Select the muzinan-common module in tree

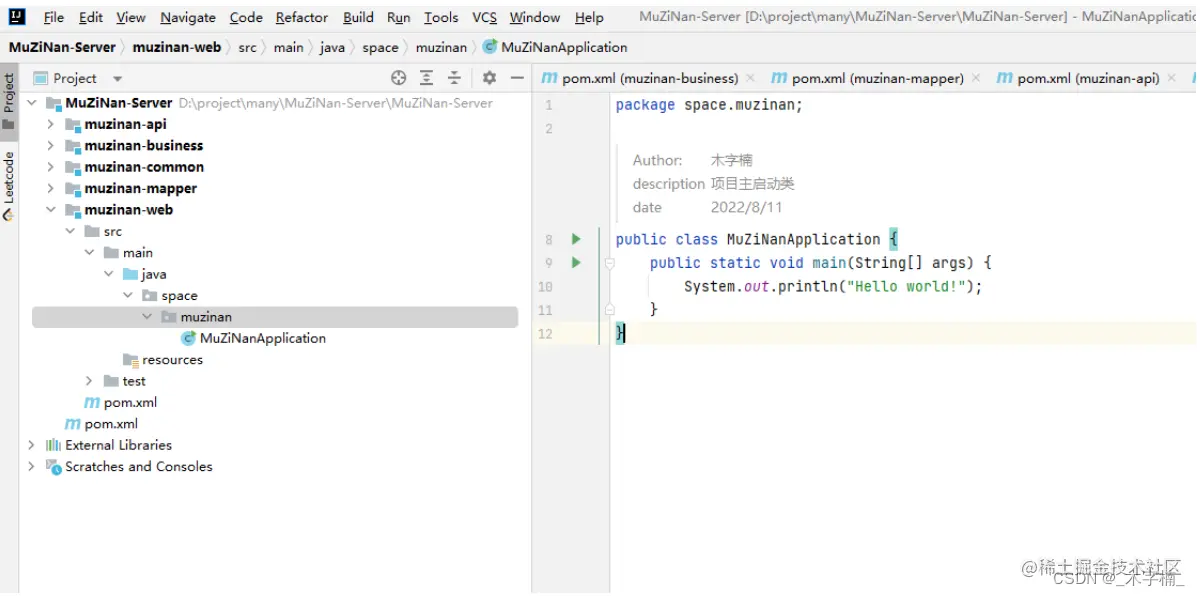pyautogui.click(x=144, y=167)
